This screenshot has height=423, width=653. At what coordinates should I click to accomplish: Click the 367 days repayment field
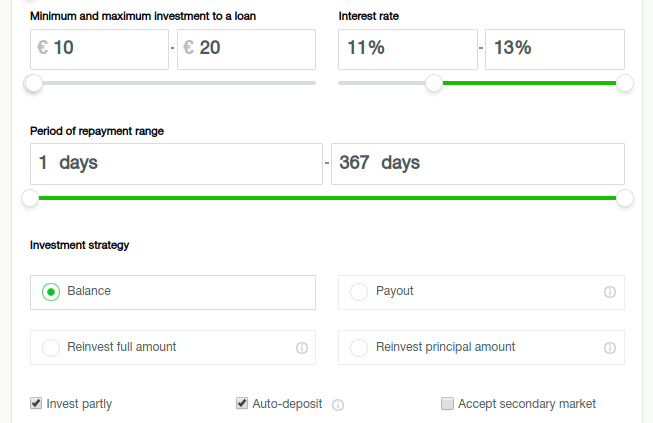tap(477, 164)
